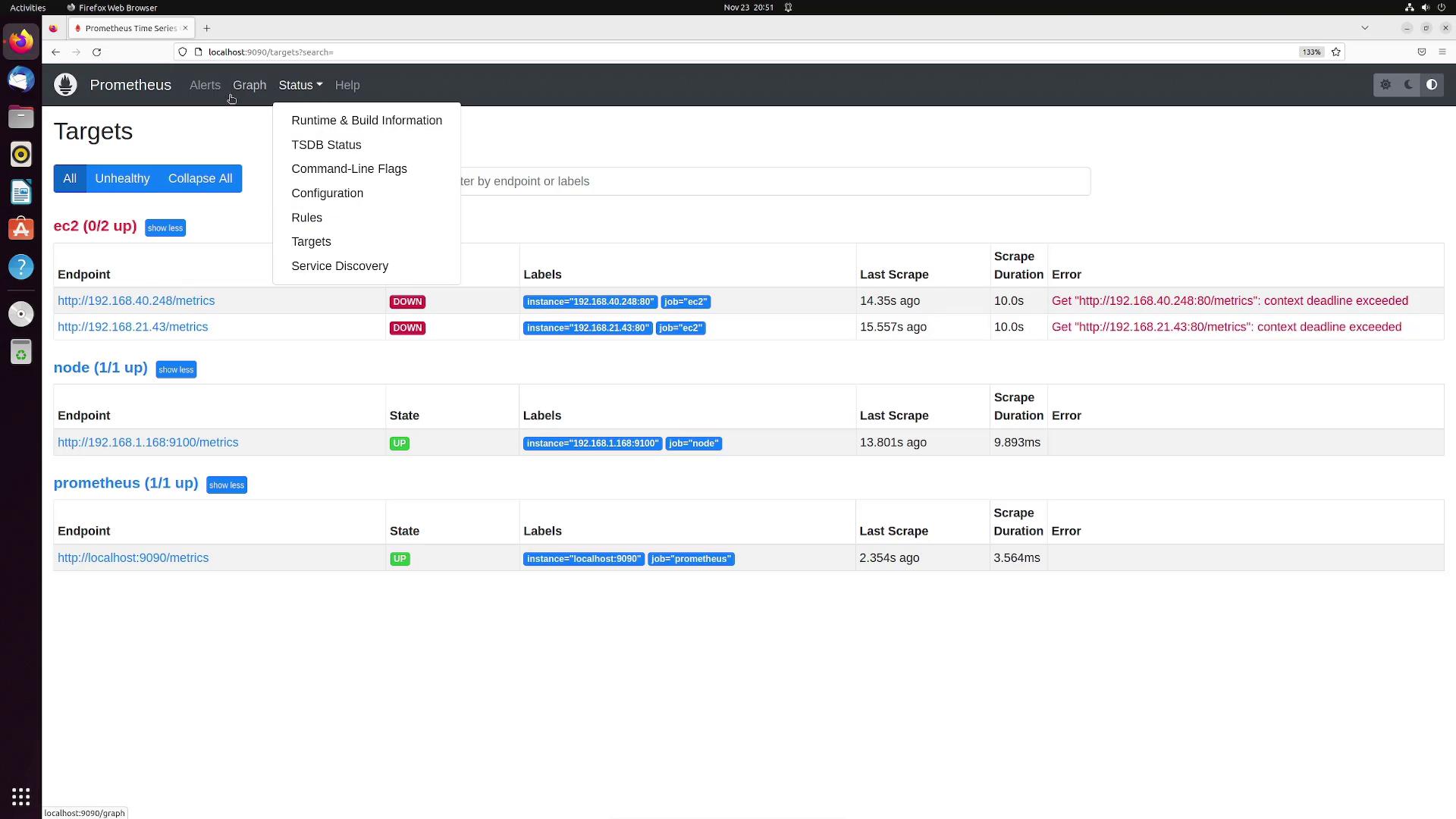This screenshot has width=1456, height=819.
Task: Switch to dark theme moon icon
Action: pos(1409,85)
